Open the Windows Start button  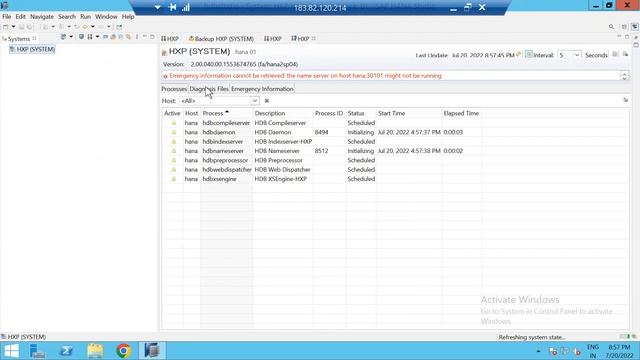point(11,351)
